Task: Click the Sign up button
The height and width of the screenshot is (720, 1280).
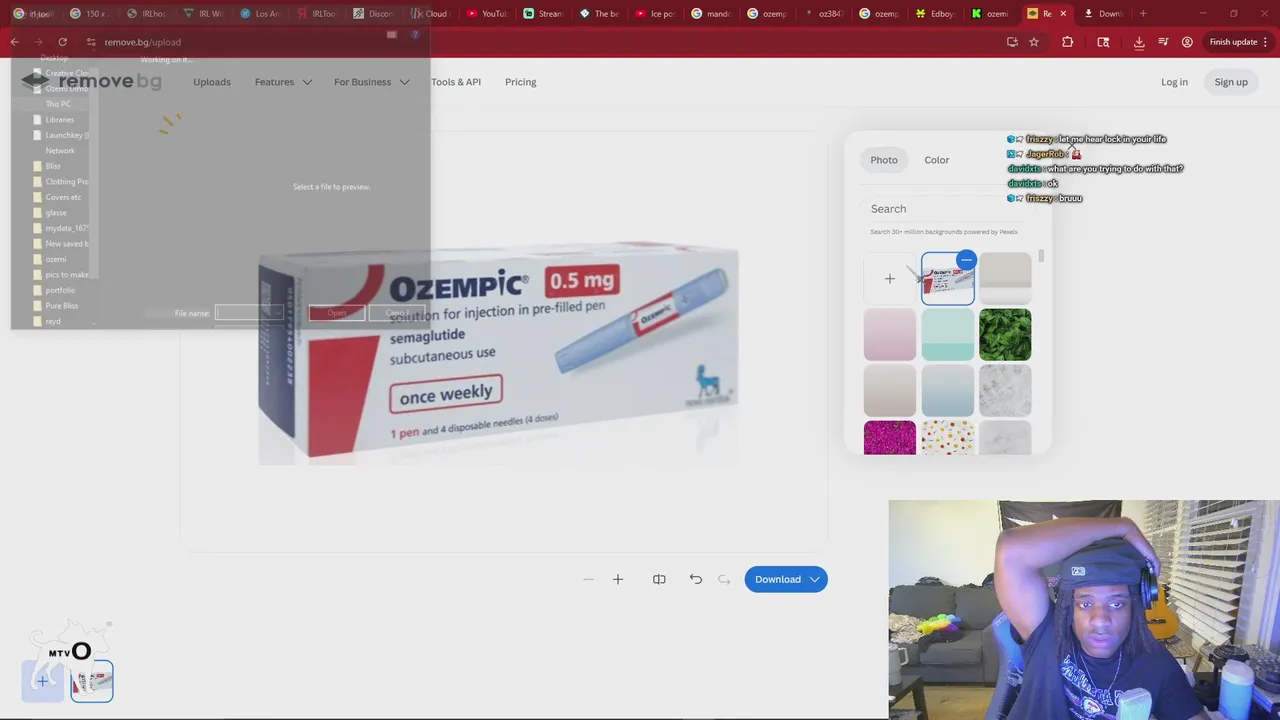Action: (x=1231, y=82)
